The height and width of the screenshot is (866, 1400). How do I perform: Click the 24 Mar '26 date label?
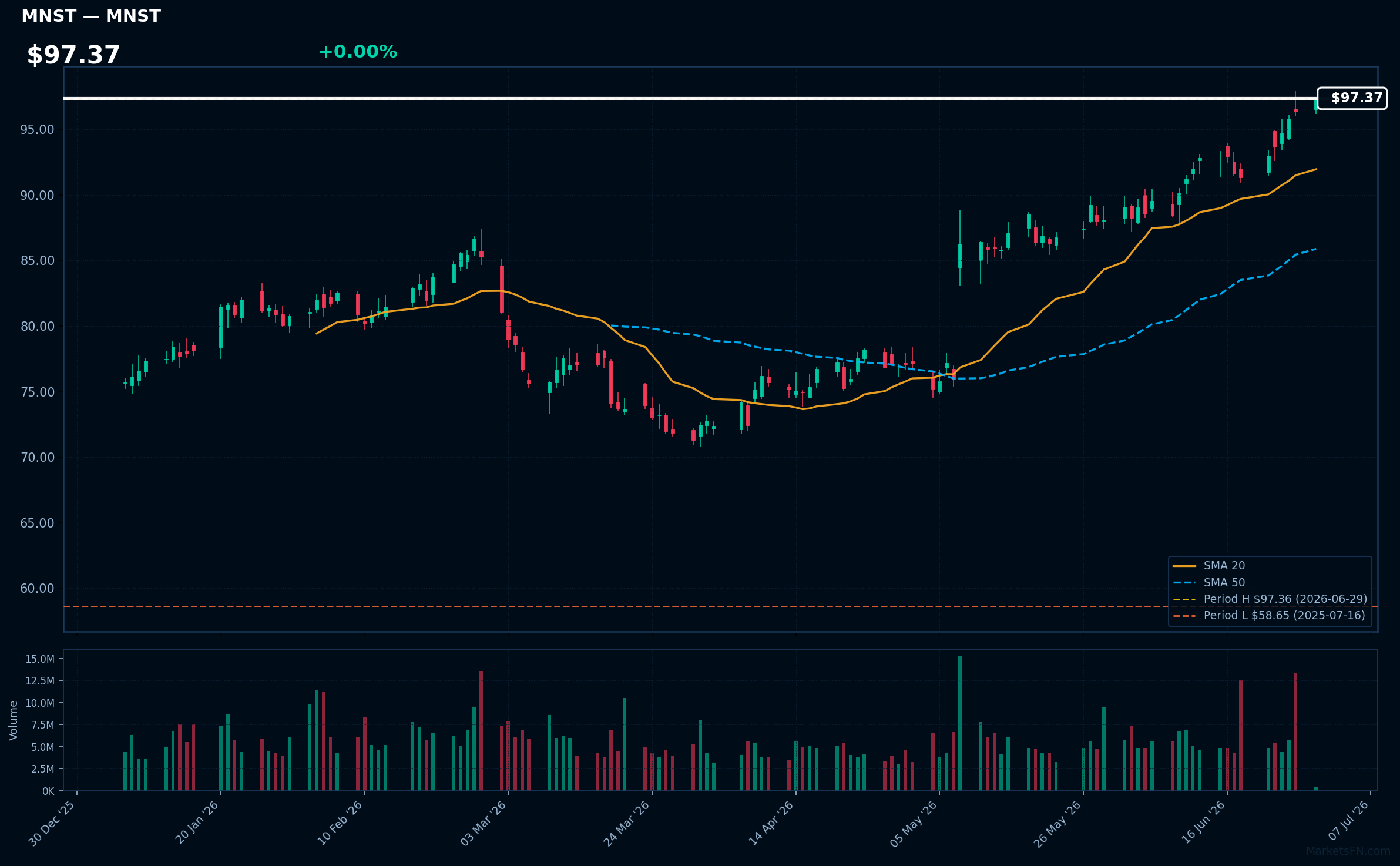627,823
